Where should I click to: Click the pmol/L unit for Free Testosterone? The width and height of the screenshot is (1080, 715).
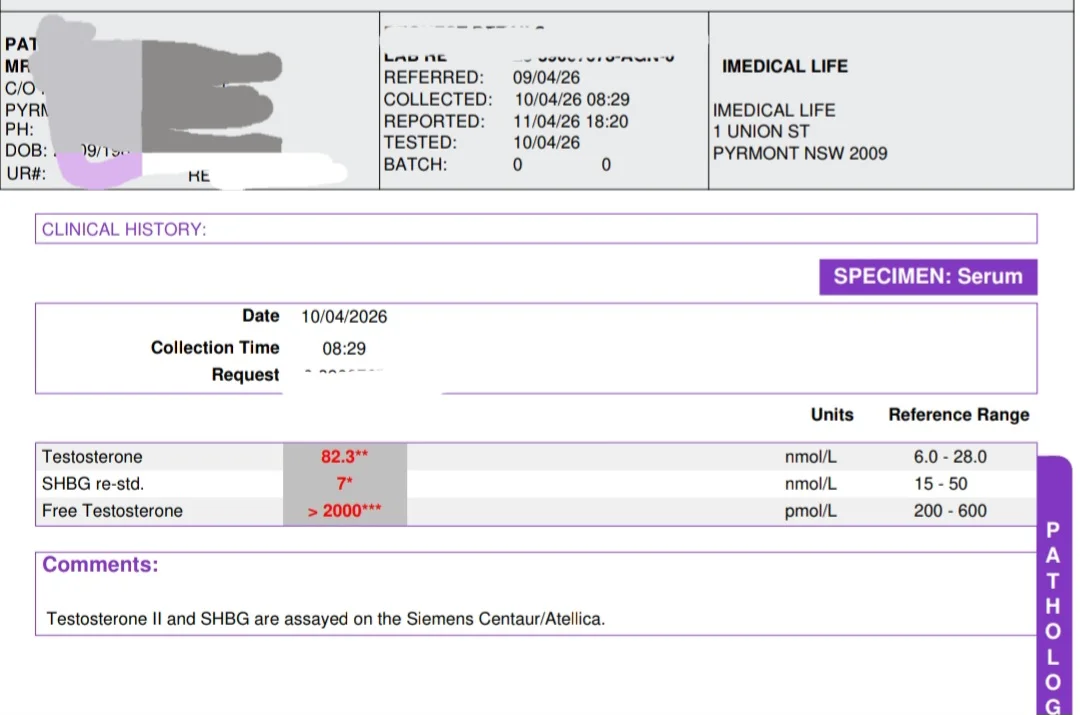coord(810,511)
